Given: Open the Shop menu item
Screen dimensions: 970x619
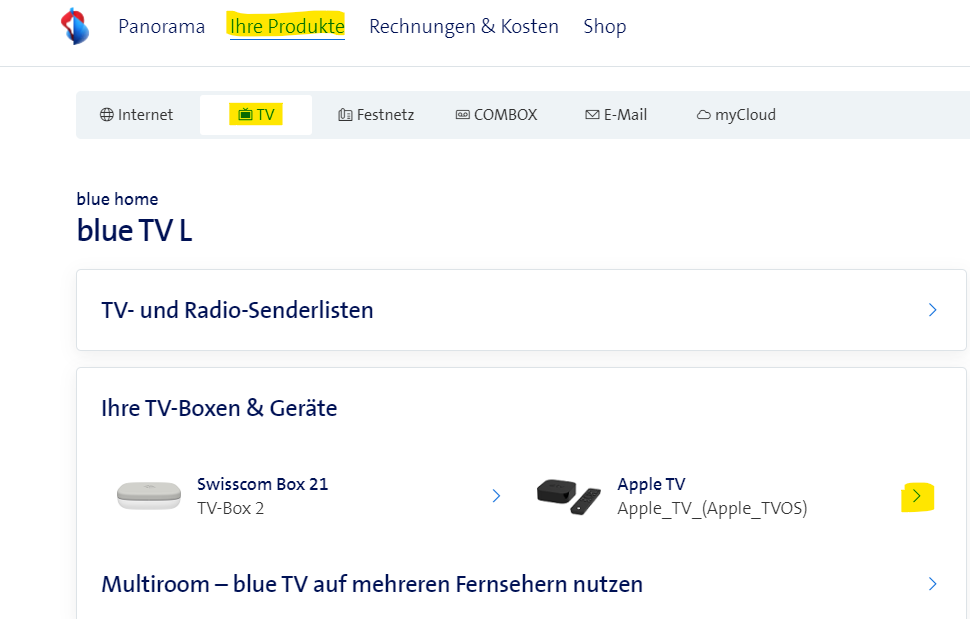Looking at the screenshot, I should (x=605, y=27).
